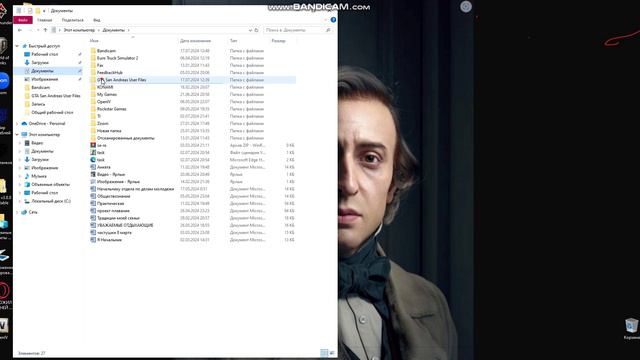Click the Музыка note icon in sidebar
640x360 pixels.
tap(27, 176)
